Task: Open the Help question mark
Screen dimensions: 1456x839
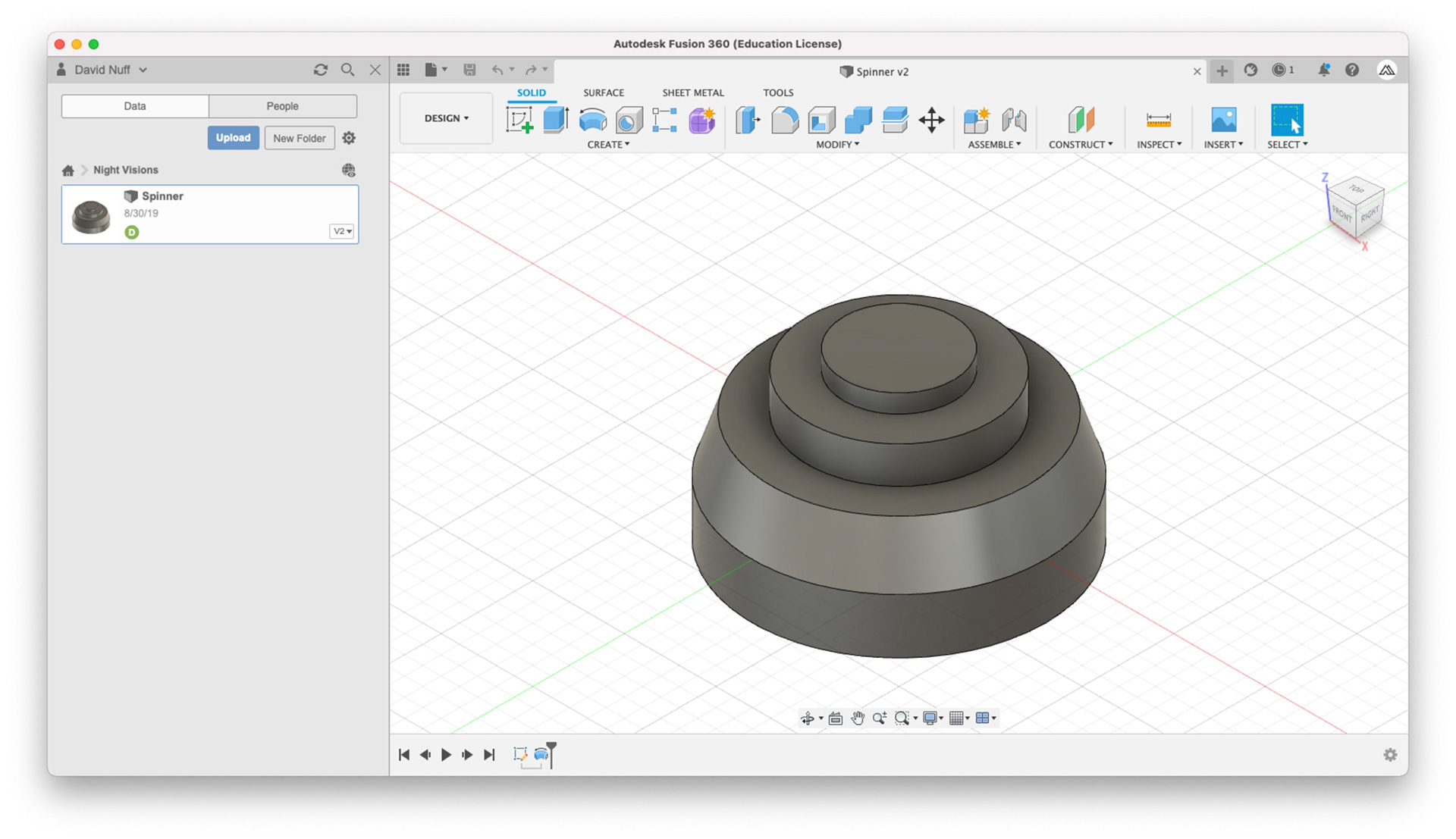Action: 1352,70
